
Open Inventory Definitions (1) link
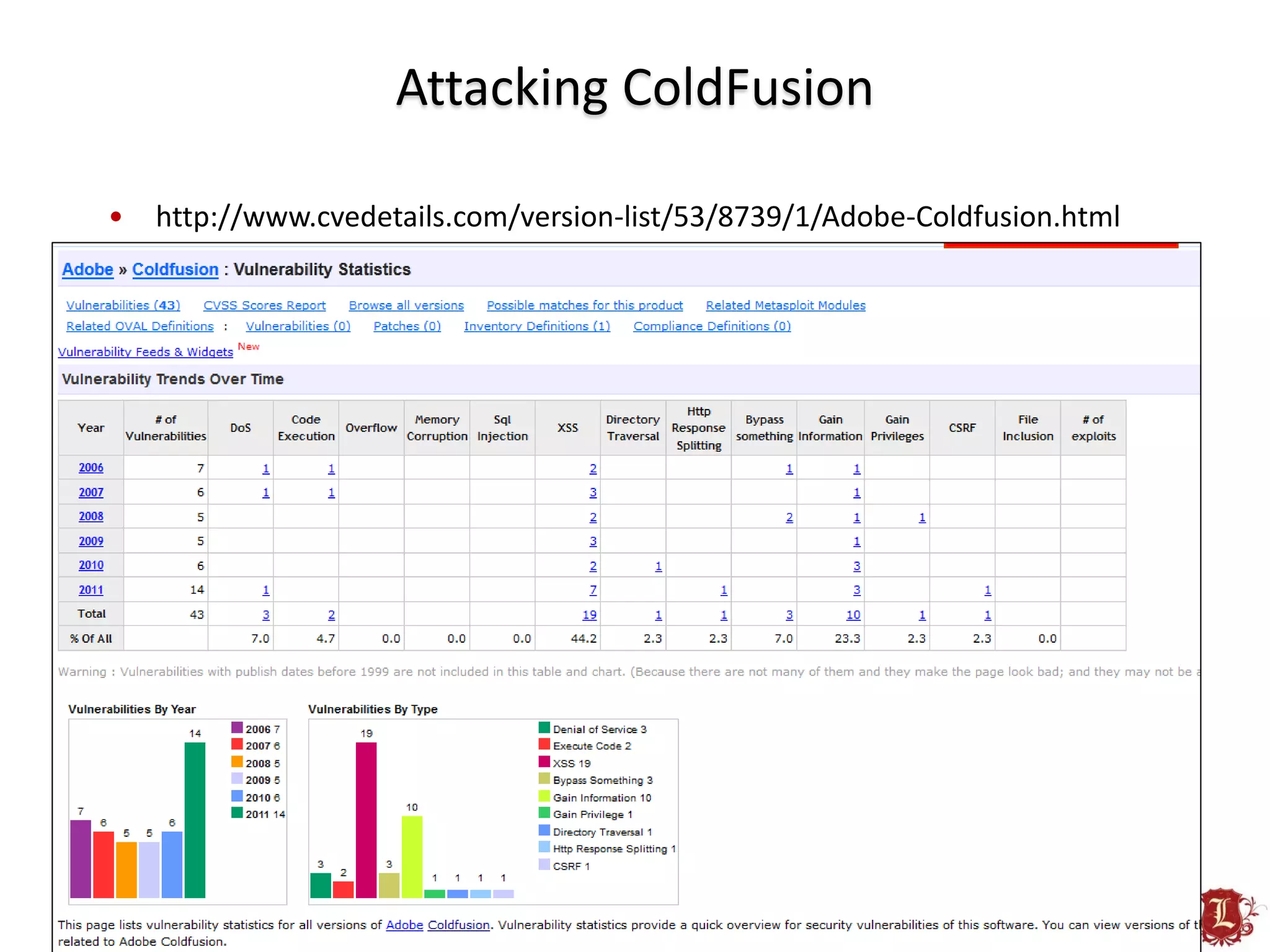[x=537, y=326]
